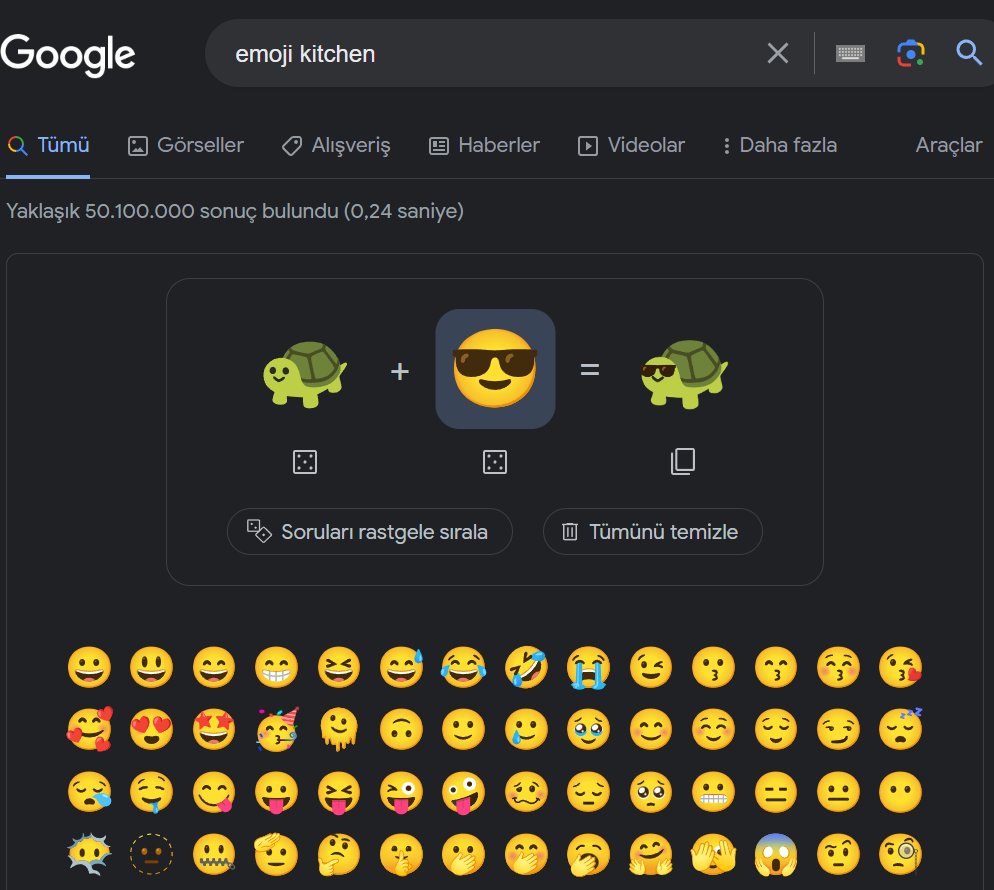Search by image with the Lens camera icon
Image resolution: width=994 pixels, height=890 pixels.
tap(910, 53)
